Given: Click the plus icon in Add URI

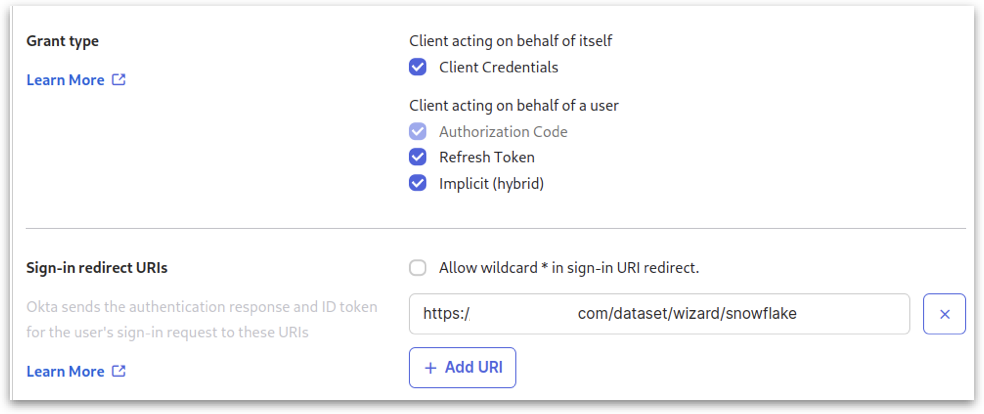Looking at the screenshot, I should tap(431, 367).
